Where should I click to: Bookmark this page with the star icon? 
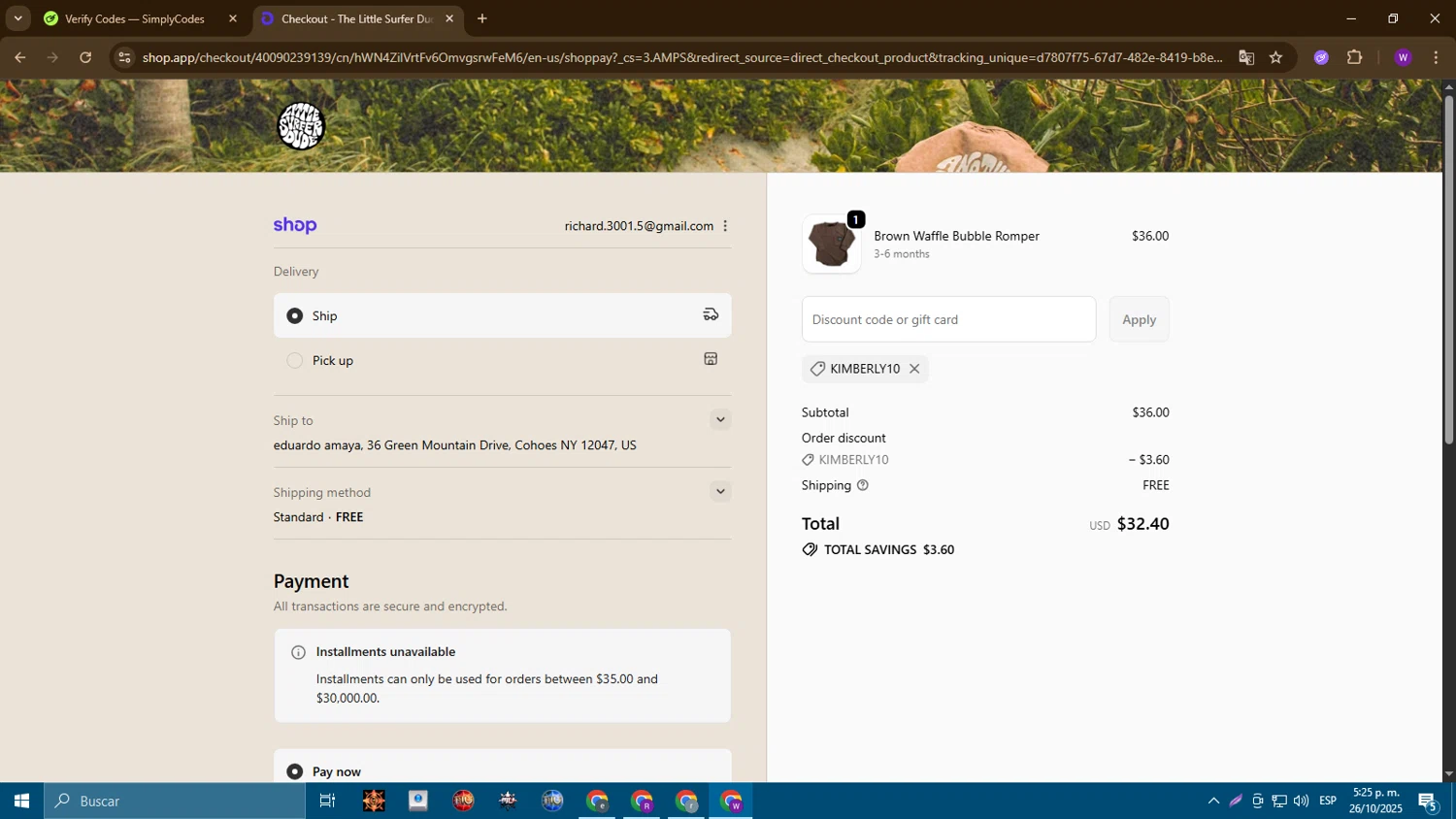tap(1275, 57)
